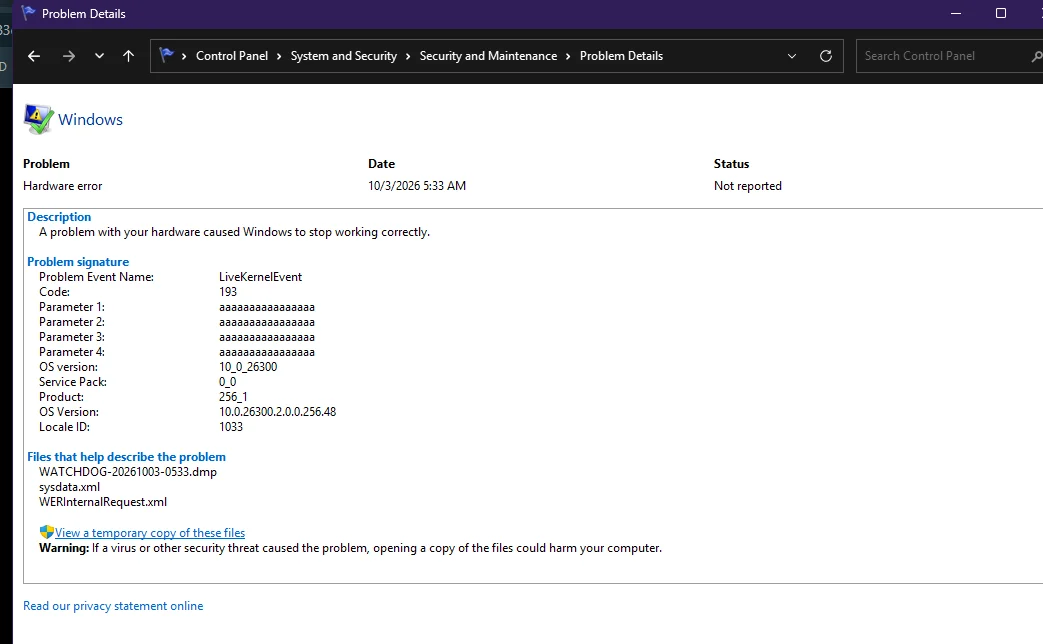Go back using the back arrow
Screen dimensions: 1043x644
pos(34,56)
